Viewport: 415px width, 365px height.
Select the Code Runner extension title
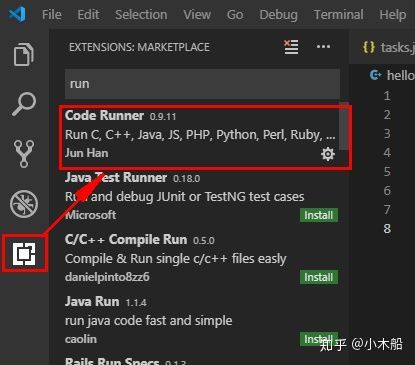(104, 115)
